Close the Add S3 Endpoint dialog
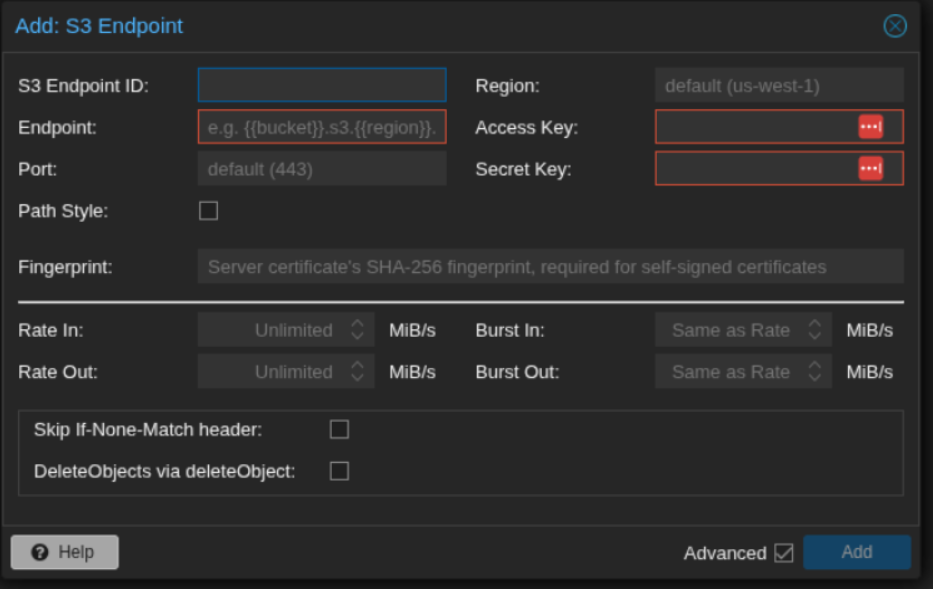 click(x=895, y=26)
